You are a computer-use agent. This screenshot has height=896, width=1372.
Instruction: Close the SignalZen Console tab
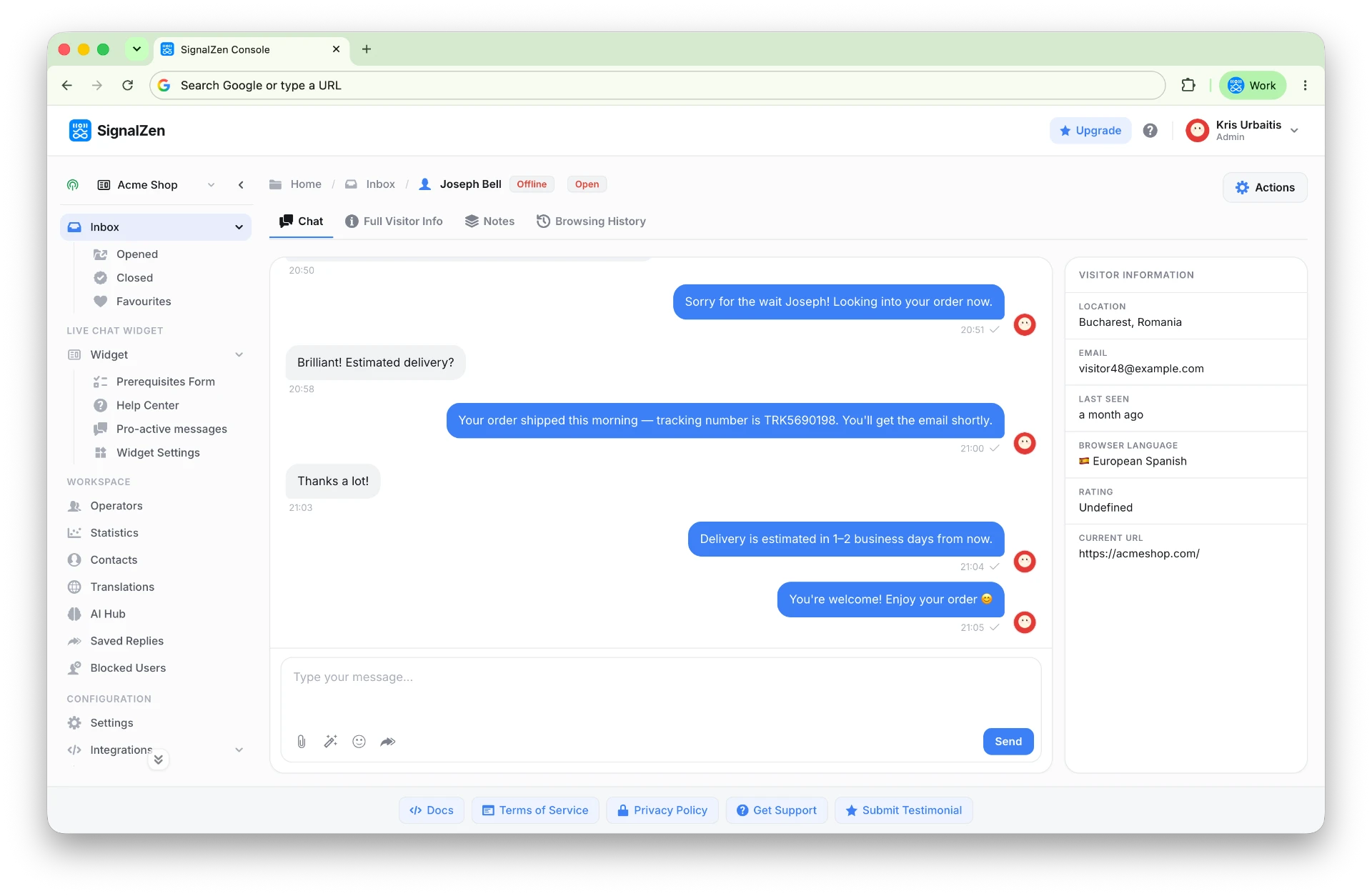(336, 49)
